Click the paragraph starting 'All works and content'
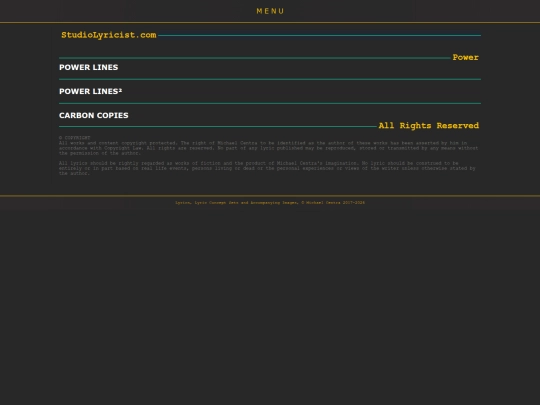Viewport: 540px width, 405px height. [268, 148]
